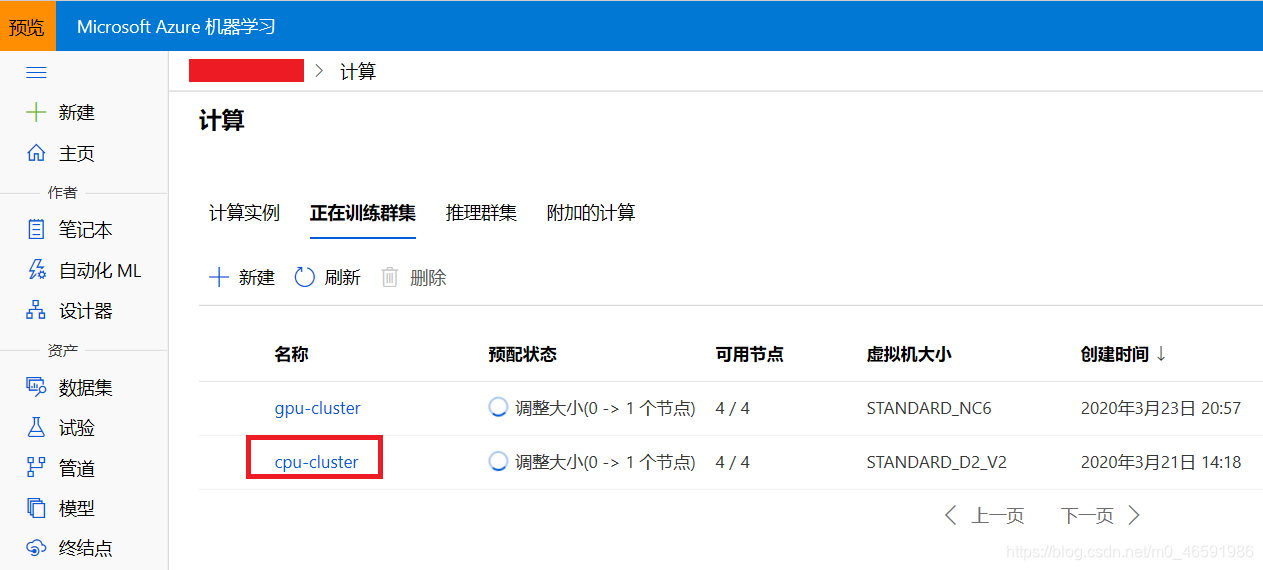The height and width of the screenshot is (570, 1263).
Task: Click 2020年3月23日 20:57 cell
Action: click(x=1161, y=408)
